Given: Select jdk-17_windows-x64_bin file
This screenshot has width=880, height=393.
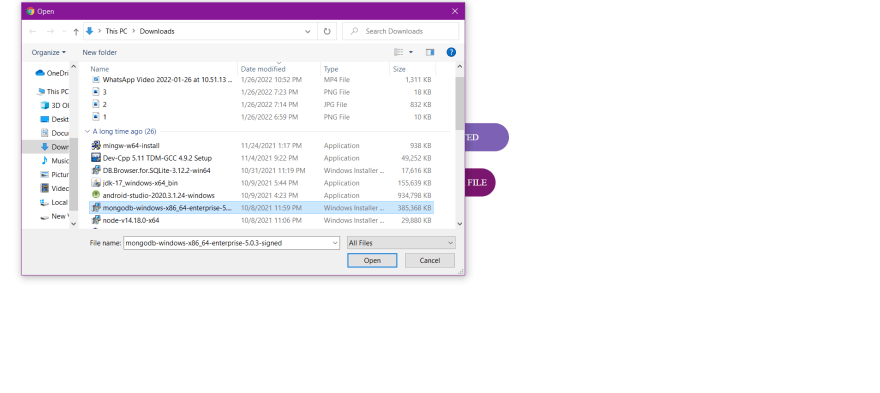Looking at the screenshot, I should pyautogui.click(x=262, y=183).
